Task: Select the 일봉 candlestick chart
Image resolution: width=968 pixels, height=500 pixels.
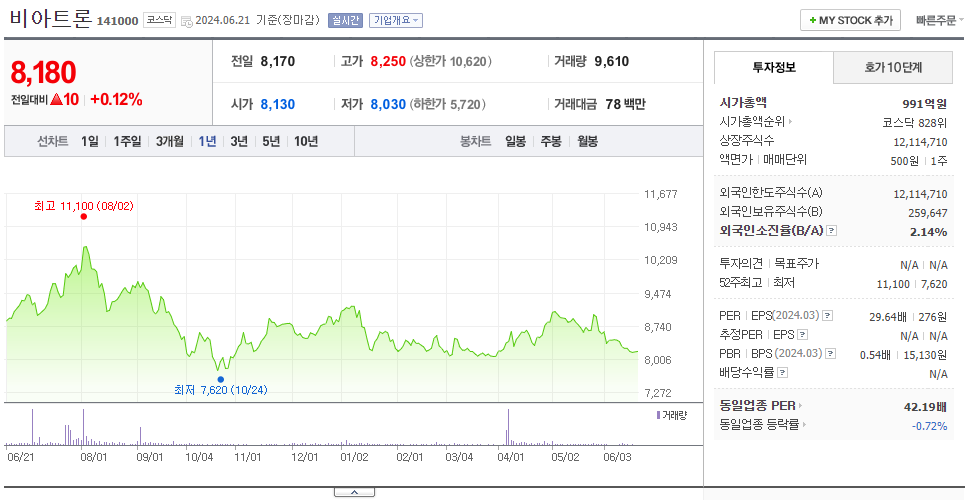Action: (515, 141)
